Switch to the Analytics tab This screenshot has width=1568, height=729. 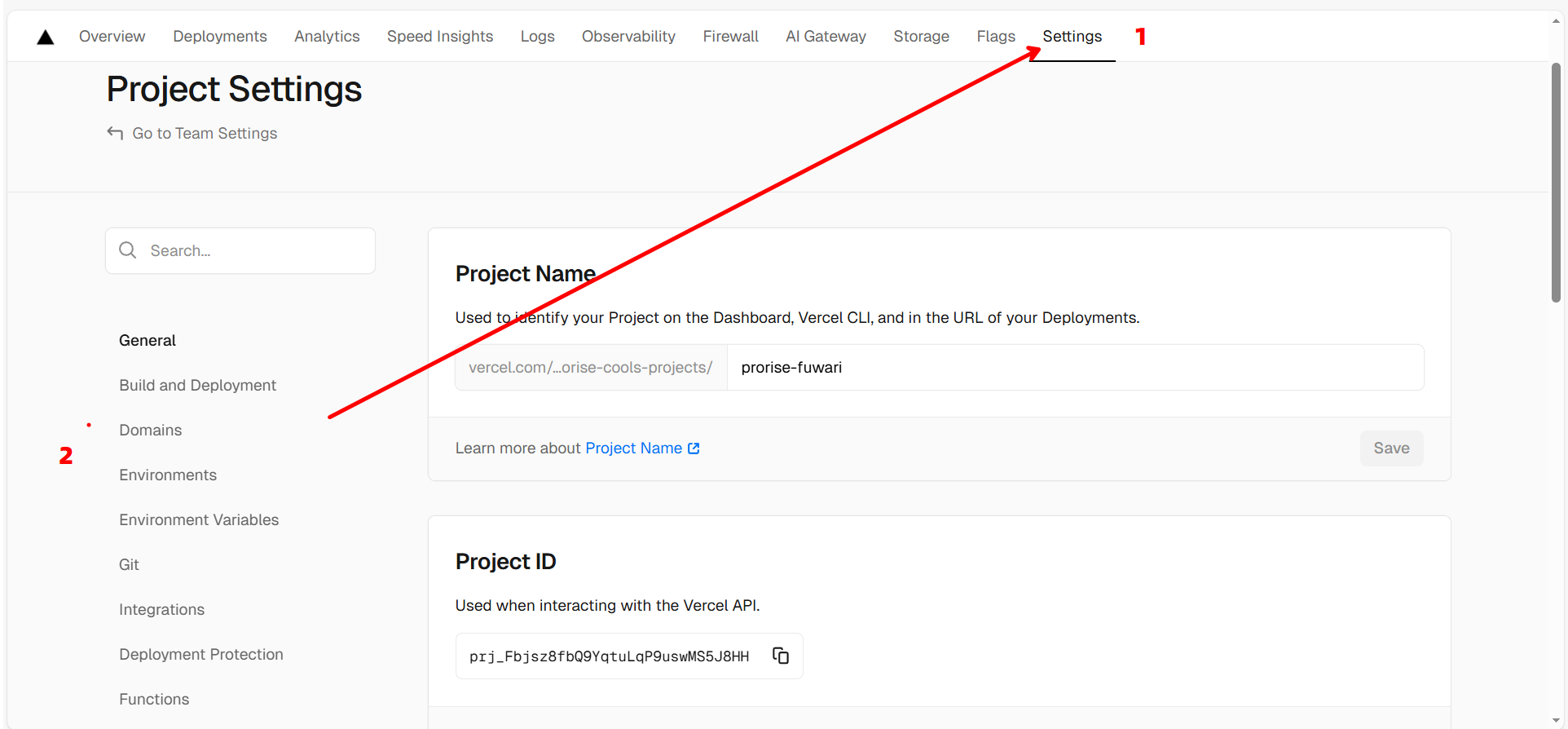(x=327, y=37)
